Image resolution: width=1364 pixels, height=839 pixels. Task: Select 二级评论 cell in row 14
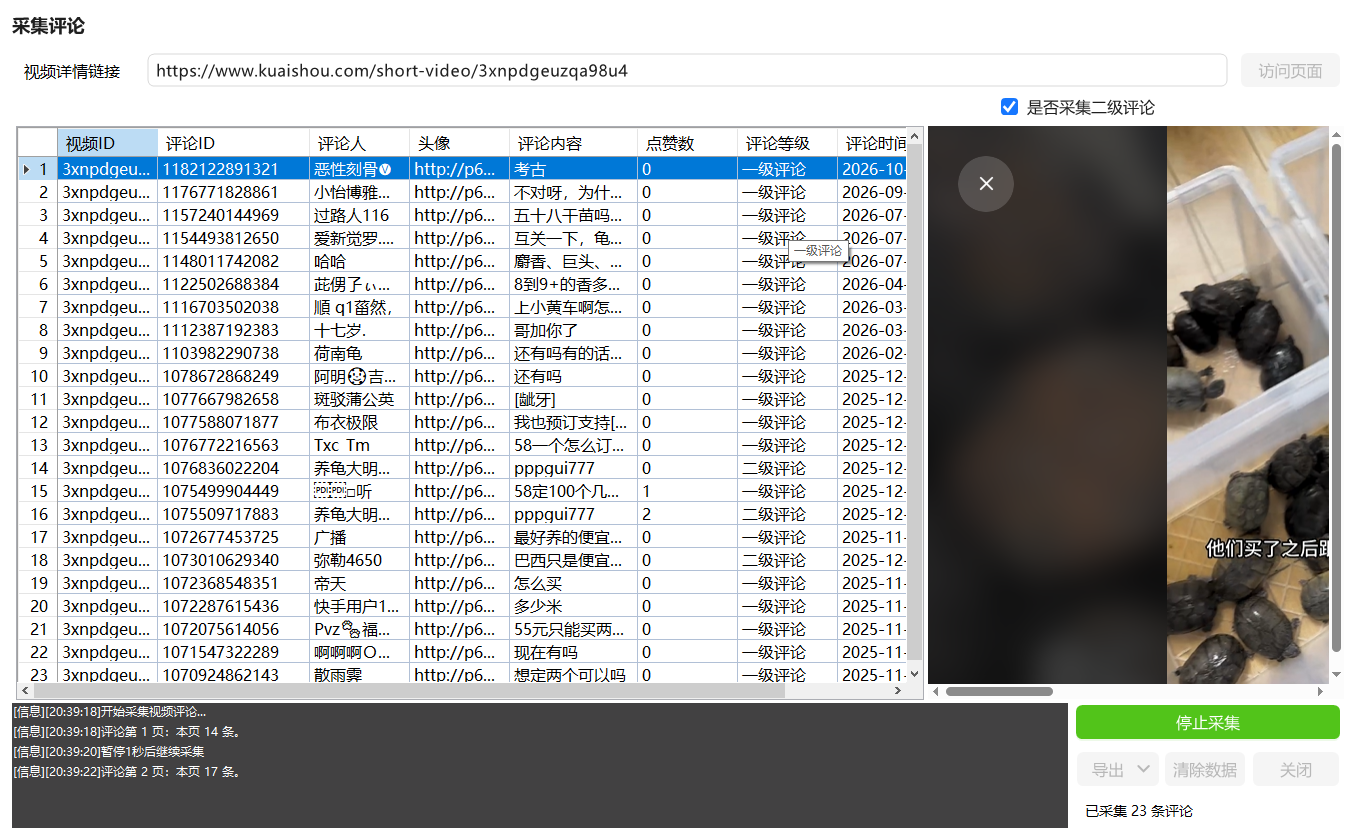pyautogui.click(x=787, y=468)
